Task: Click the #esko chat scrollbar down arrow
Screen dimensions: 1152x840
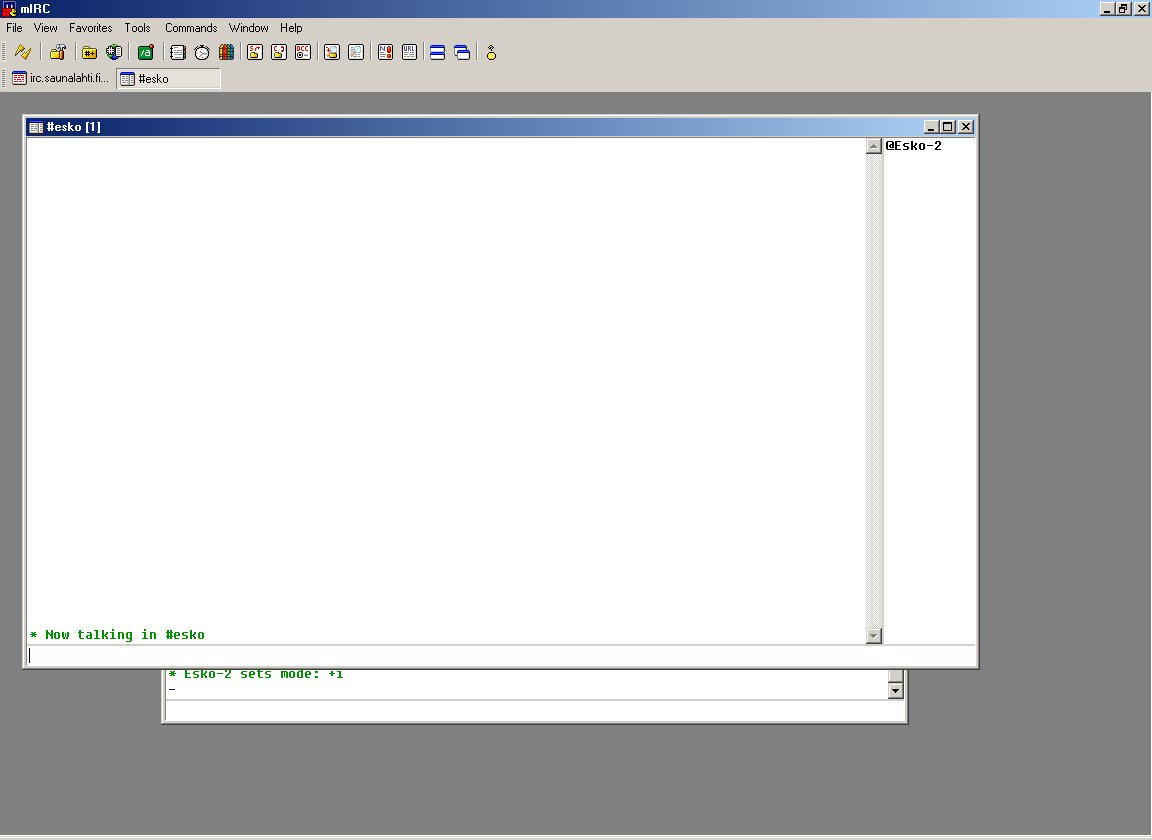Action: [x=874, y=636]
